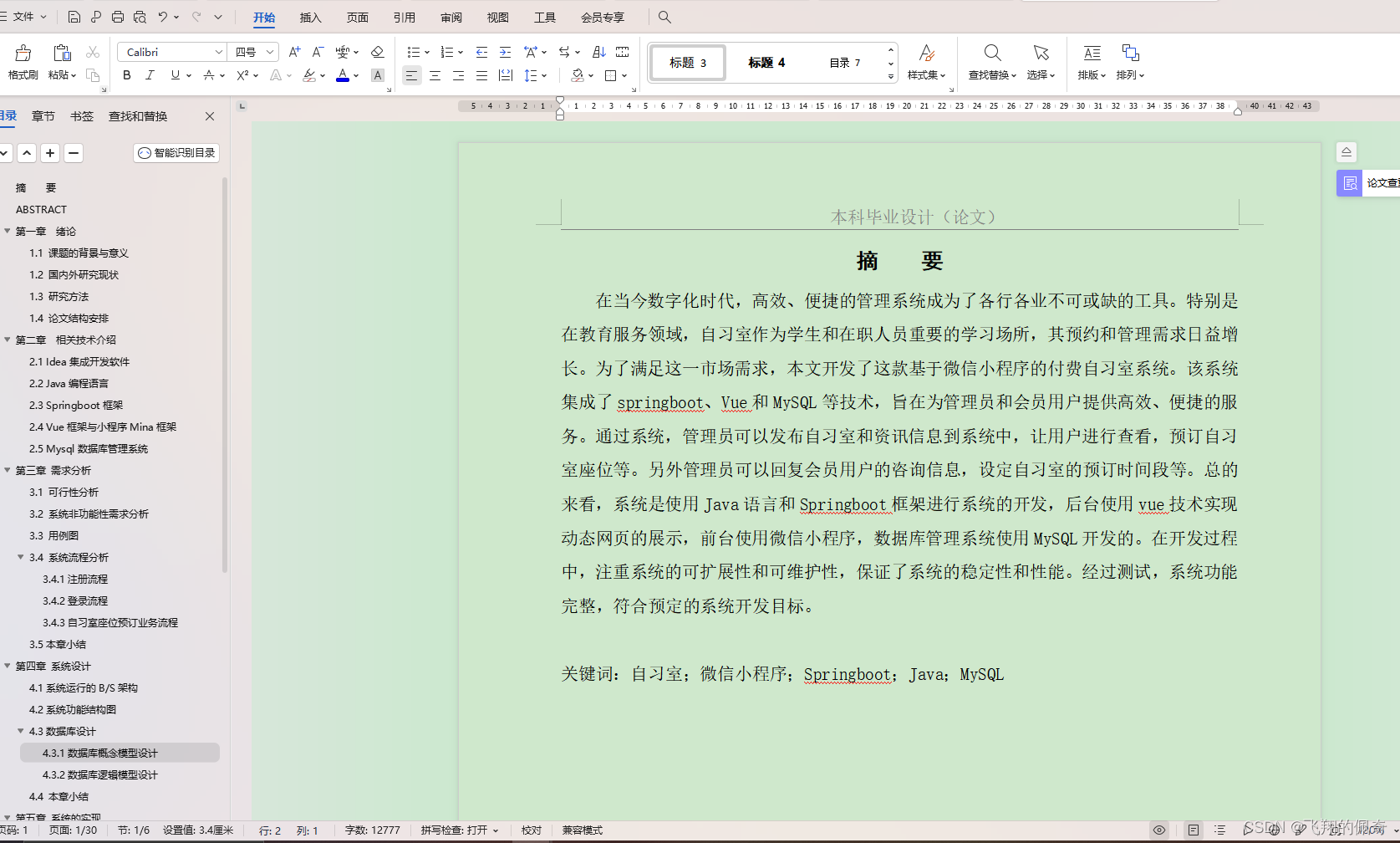This screenshot has height=843, width=1400.
Task: Toggle reading view eye icon in status bar
Action: (1159, 830)
